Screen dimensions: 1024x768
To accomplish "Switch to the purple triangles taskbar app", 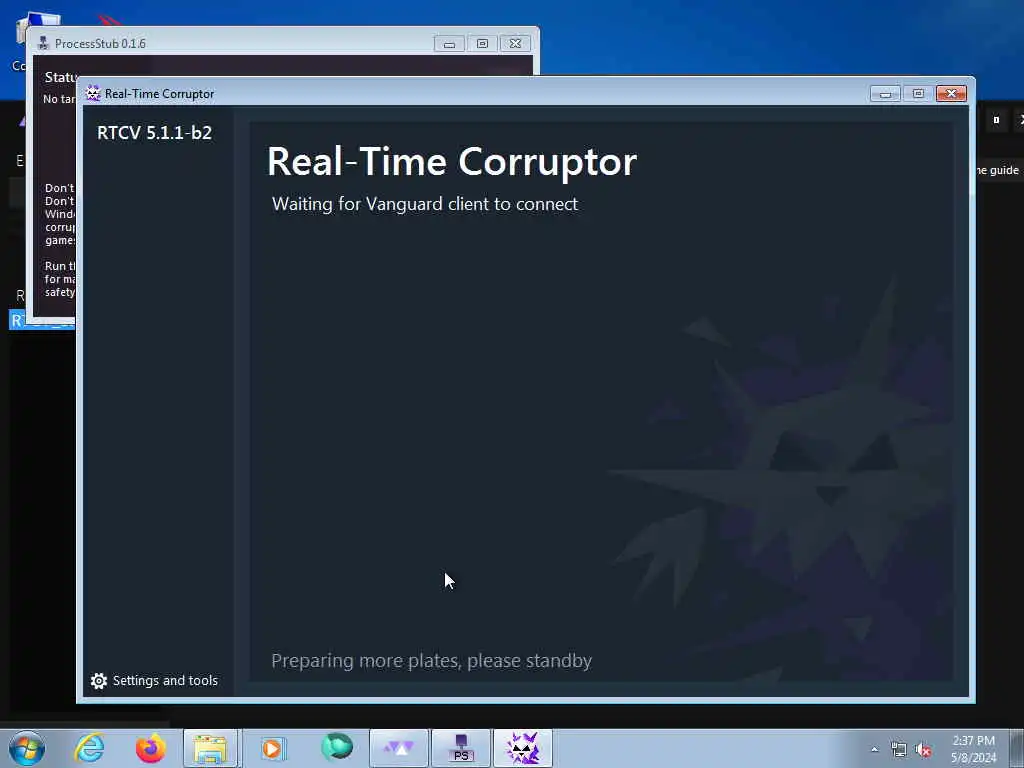I will 398,748.
